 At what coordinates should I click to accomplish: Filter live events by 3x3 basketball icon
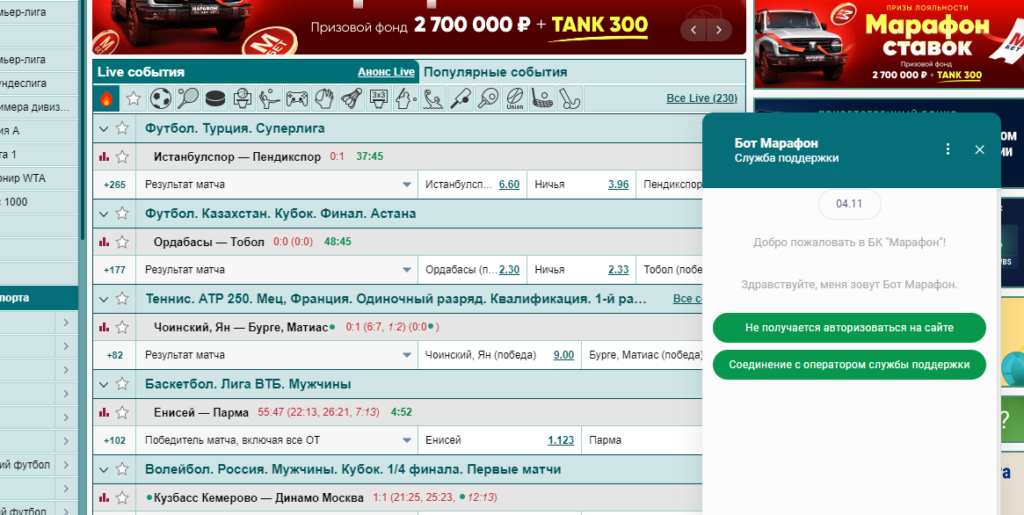click(377, 99)
